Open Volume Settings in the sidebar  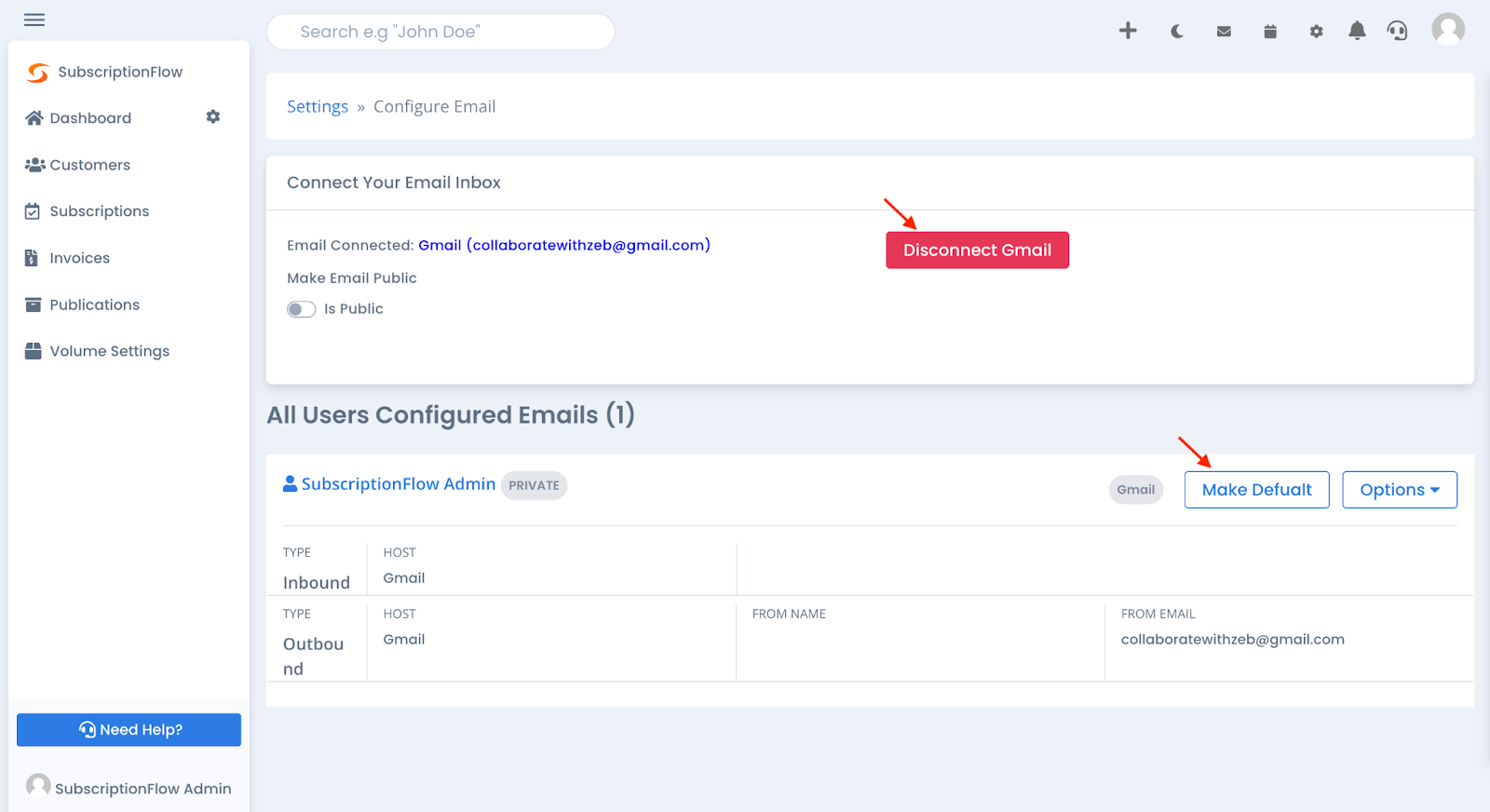point(109,351)
